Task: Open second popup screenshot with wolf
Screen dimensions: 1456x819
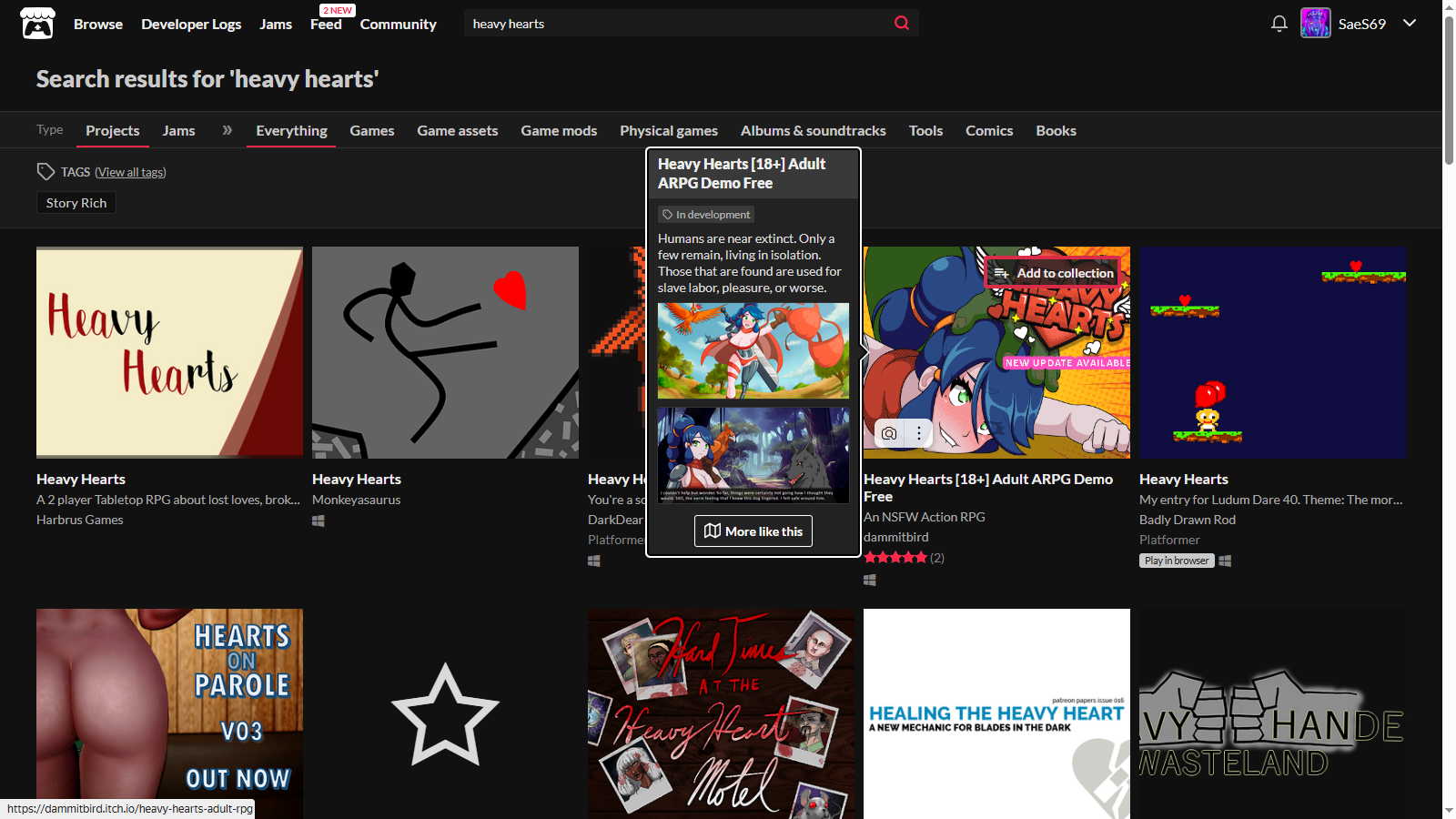Action: point(753,455)
